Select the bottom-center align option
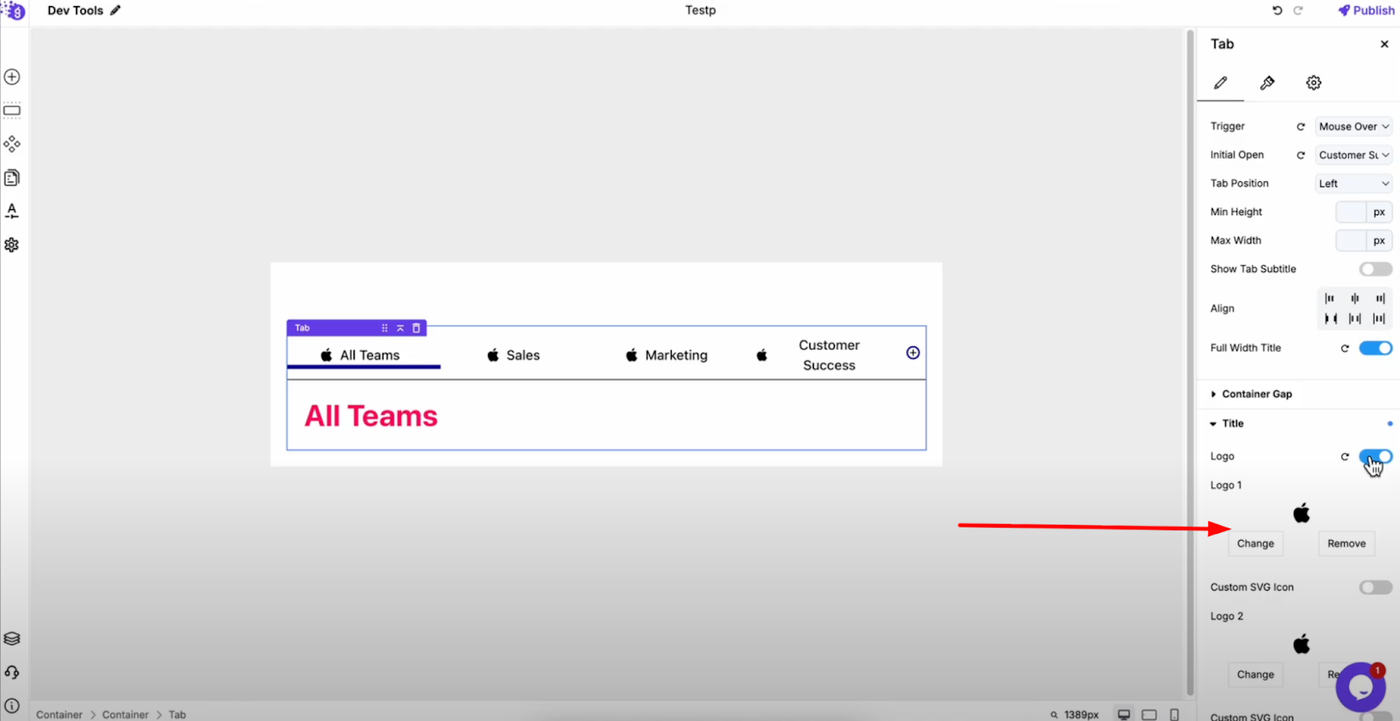The image size is (1400, 721). pyautogui.click(x=1355, y=319)
